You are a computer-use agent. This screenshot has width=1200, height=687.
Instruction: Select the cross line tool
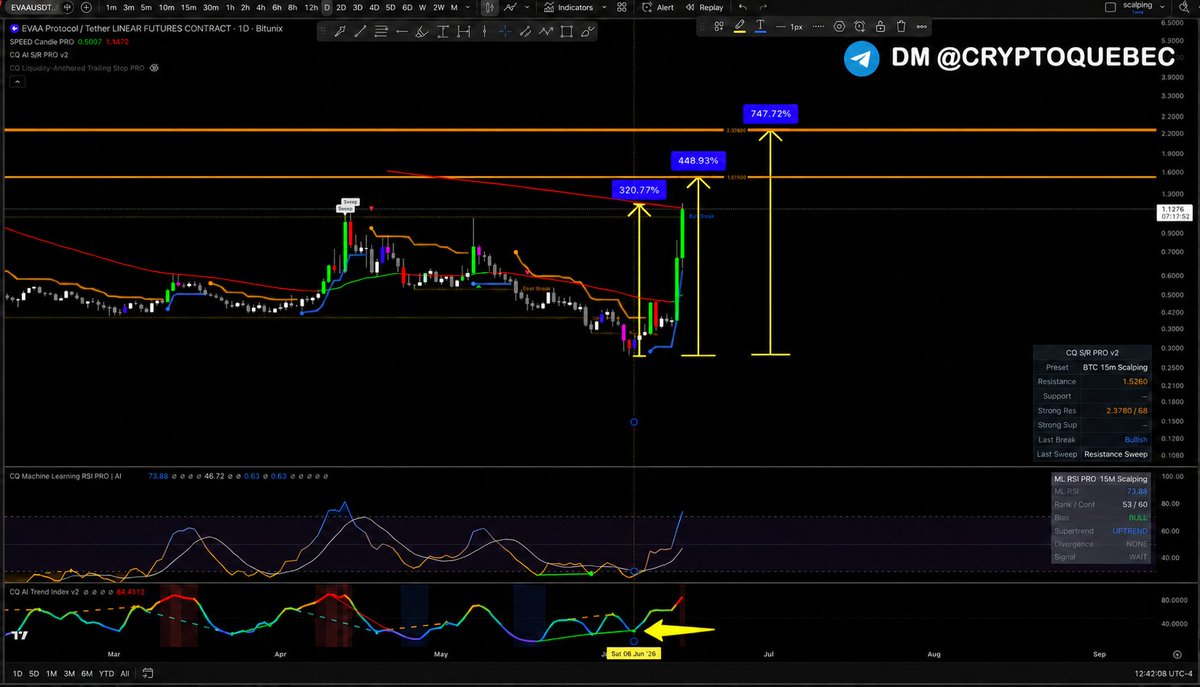click(506, 32)
